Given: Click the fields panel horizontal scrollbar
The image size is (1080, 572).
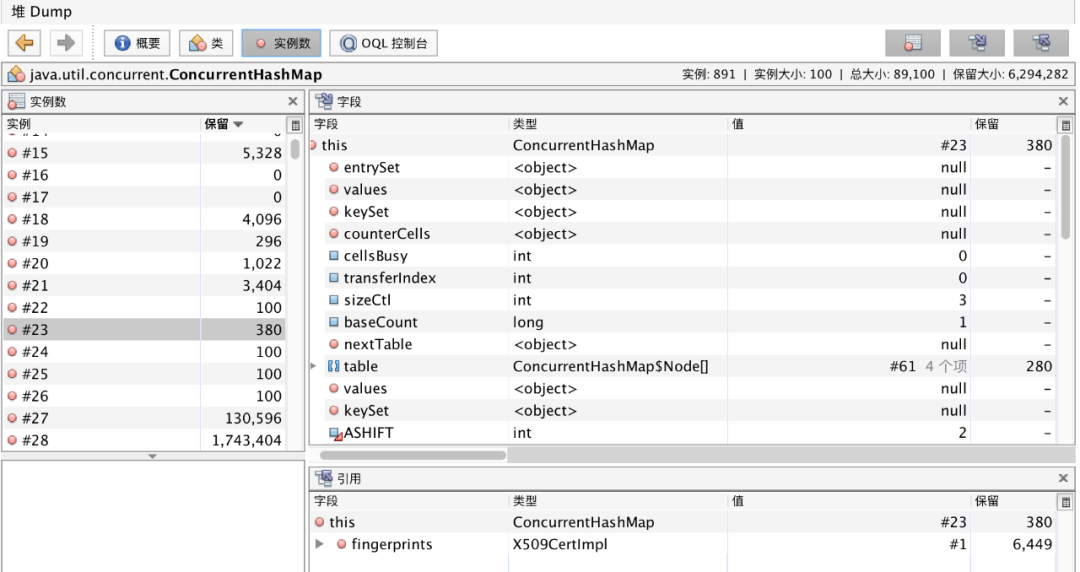Looking at the screenshot, I should 410,455.
